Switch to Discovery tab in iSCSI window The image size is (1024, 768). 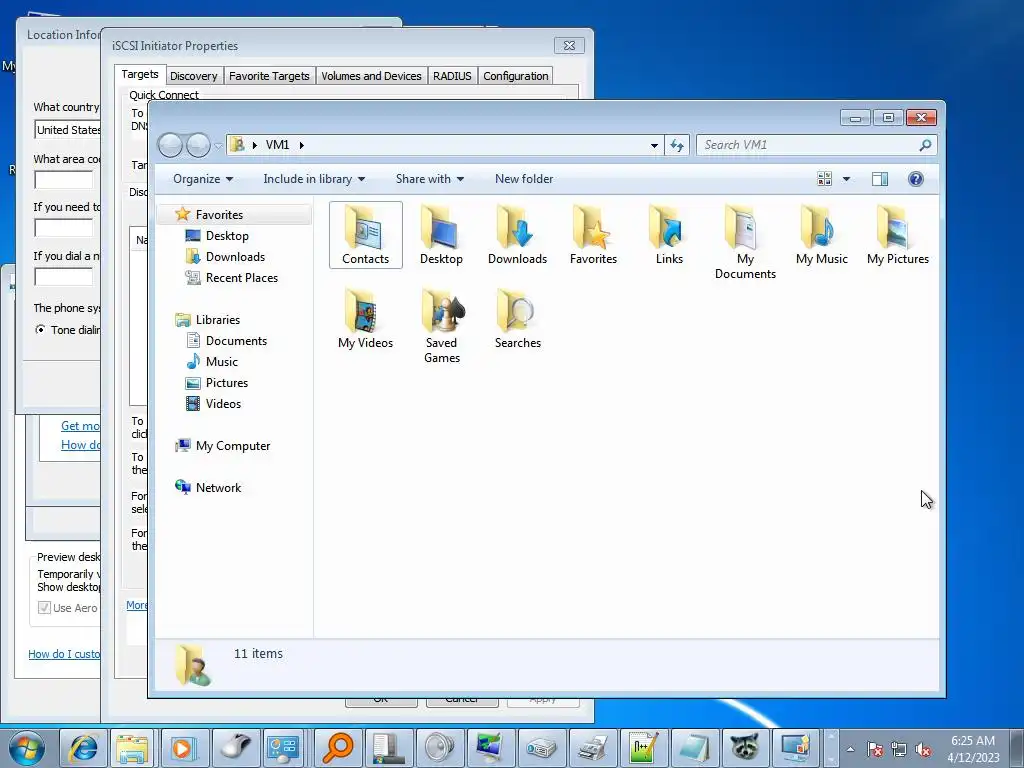(x=194, y=76)
